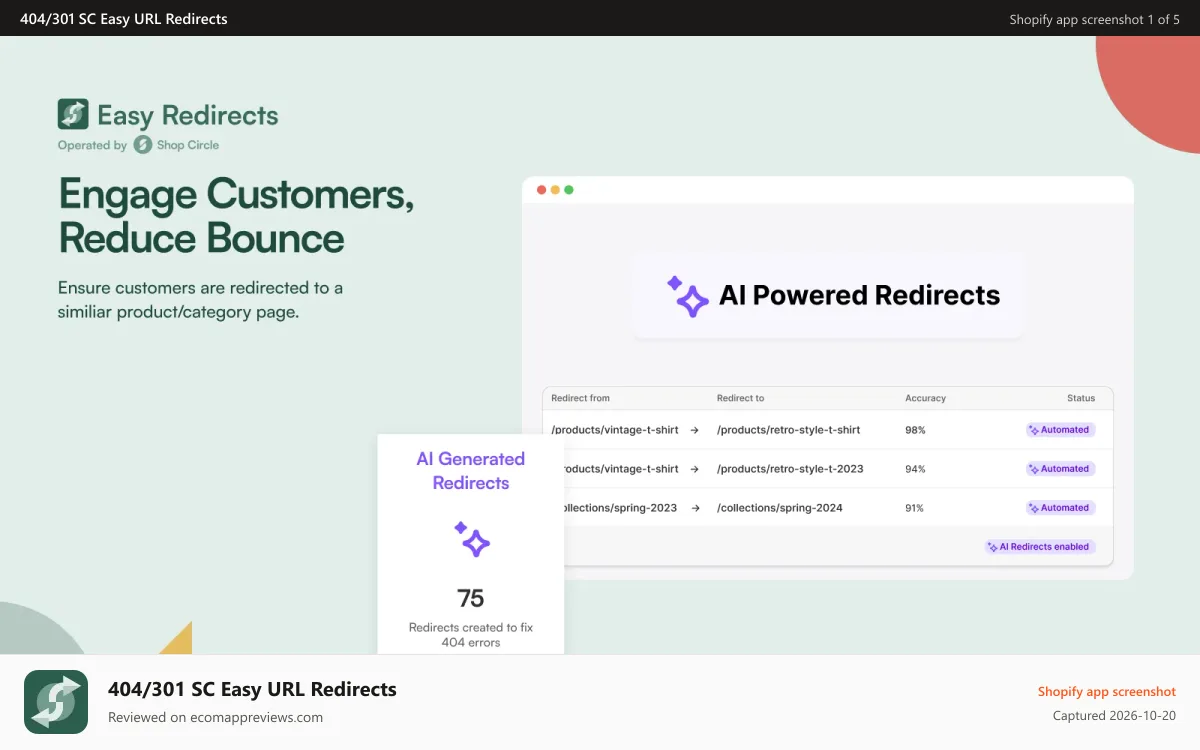Click the Accuracy column header
The width and height of the screenshot is (1200, 750).
click(x=925, y=398)
